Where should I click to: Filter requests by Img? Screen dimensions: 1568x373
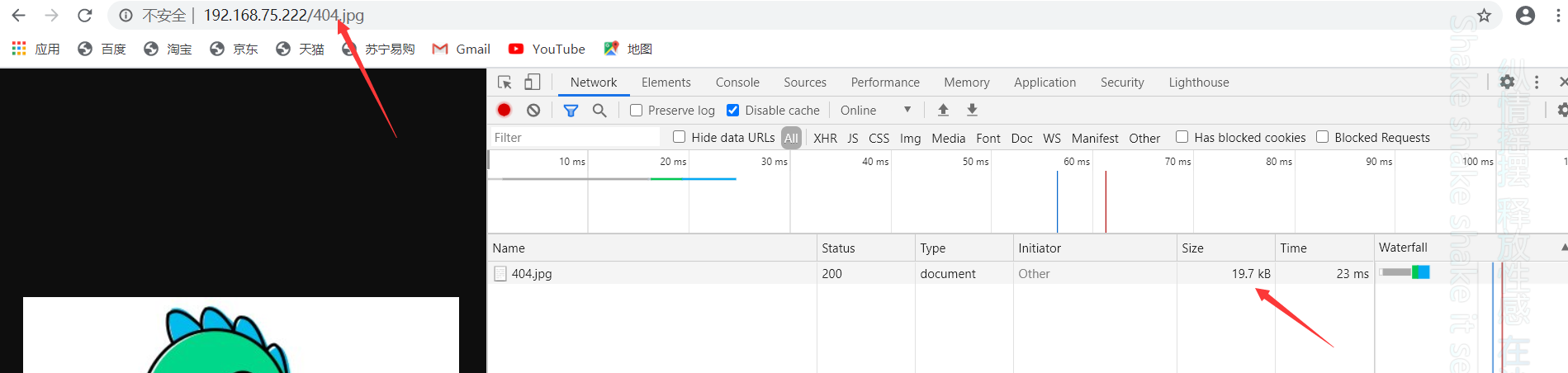coord(910,138)
